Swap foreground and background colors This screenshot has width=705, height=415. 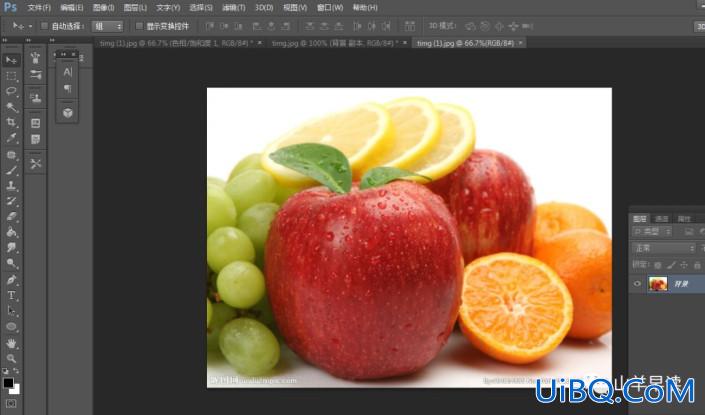16,371
